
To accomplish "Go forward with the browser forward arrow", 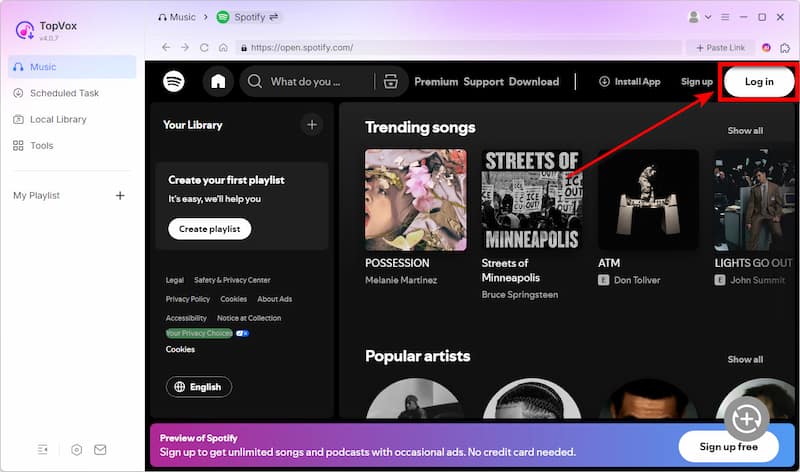I will 185,47.
